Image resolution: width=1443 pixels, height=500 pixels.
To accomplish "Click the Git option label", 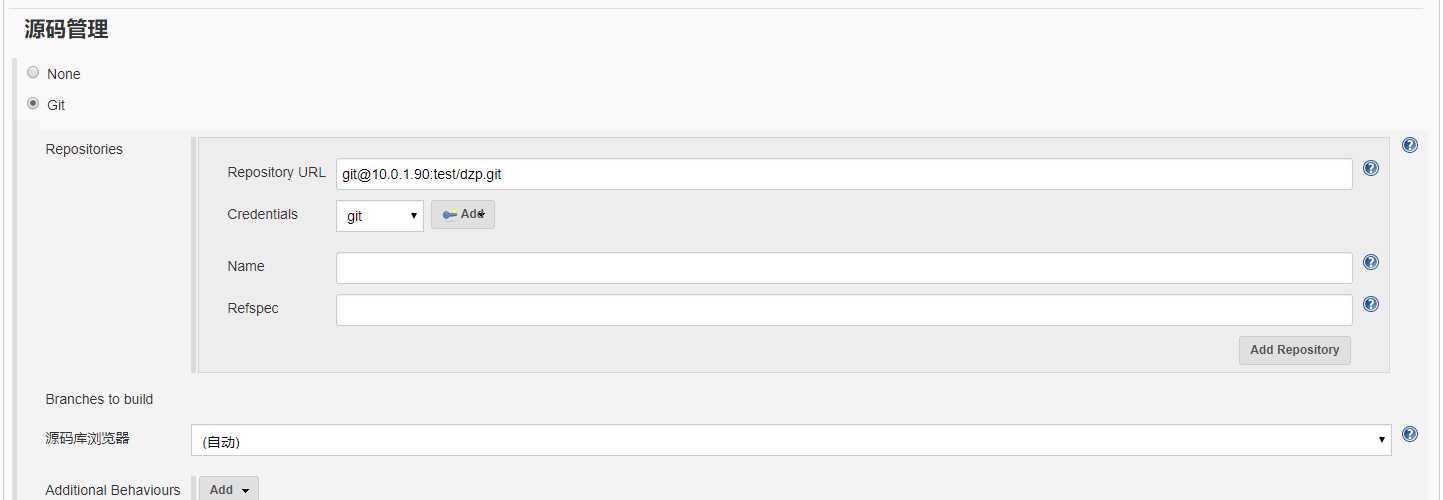I will pos(56,105).
